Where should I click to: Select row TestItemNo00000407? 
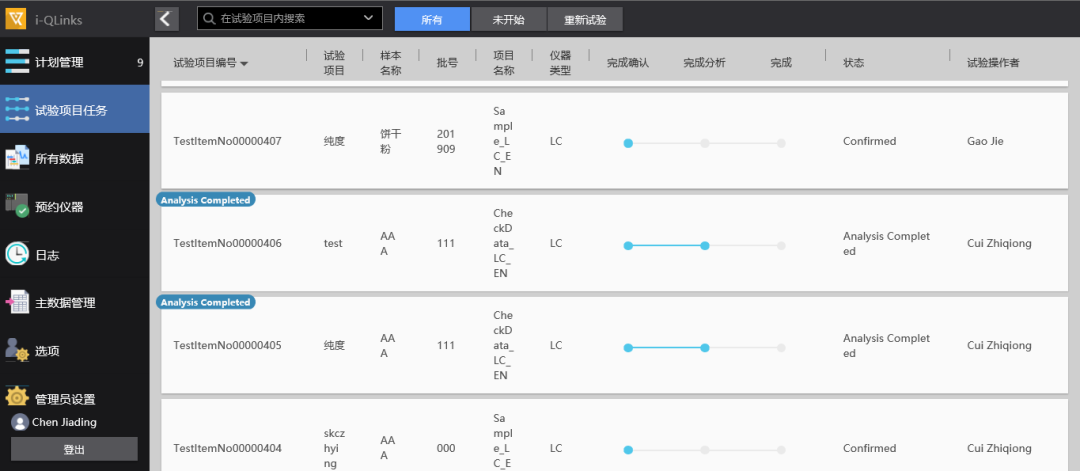614,140
